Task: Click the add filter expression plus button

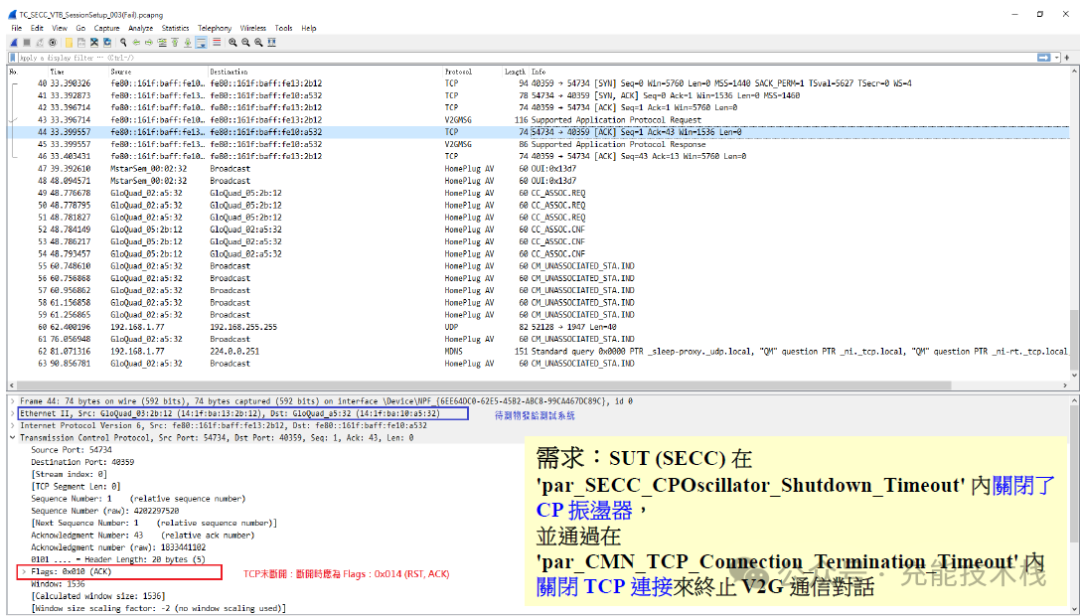Action: (1069, 58)
